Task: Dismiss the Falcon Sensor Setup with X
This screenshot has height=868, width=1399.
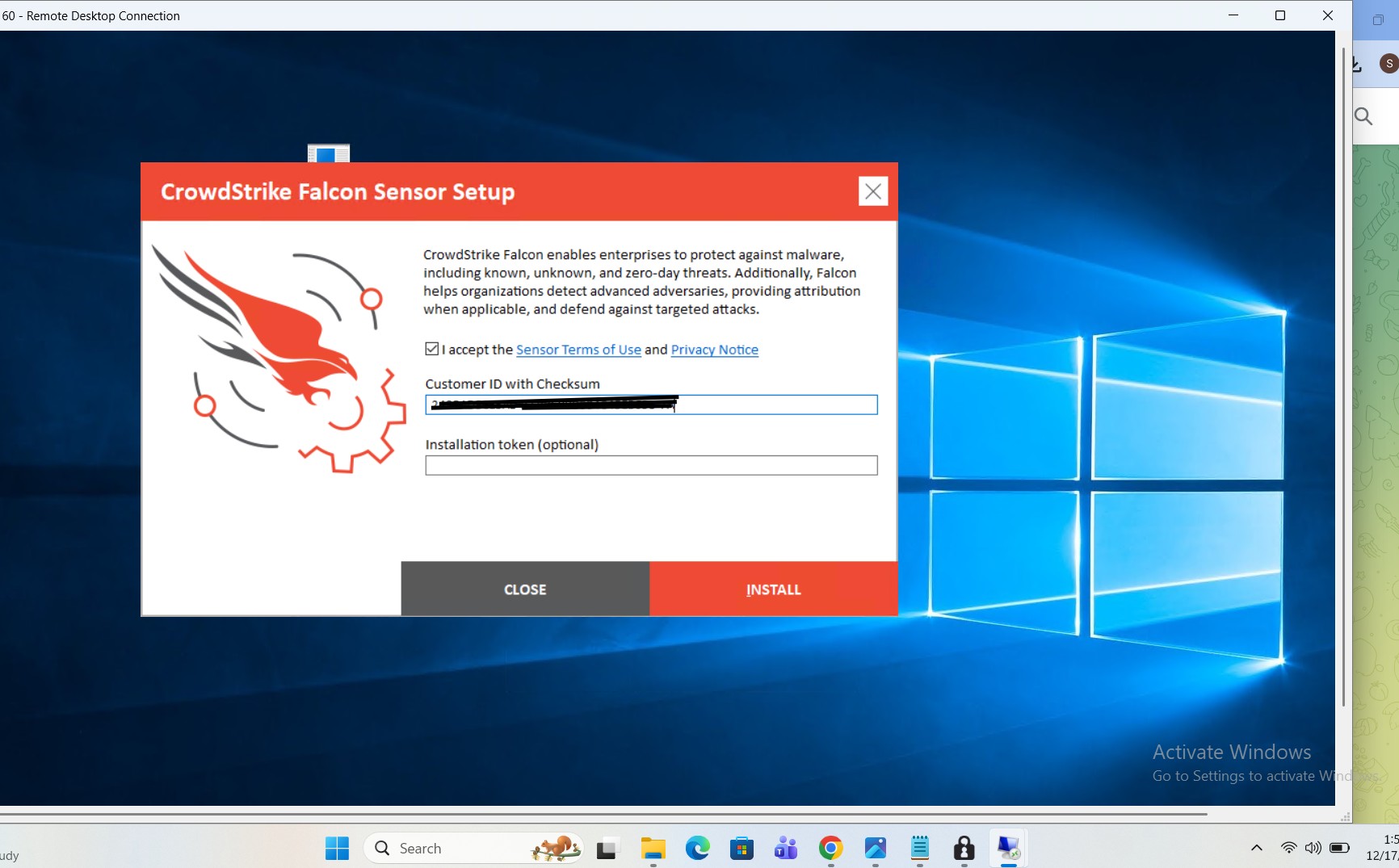Action: (x=873, y=191)
